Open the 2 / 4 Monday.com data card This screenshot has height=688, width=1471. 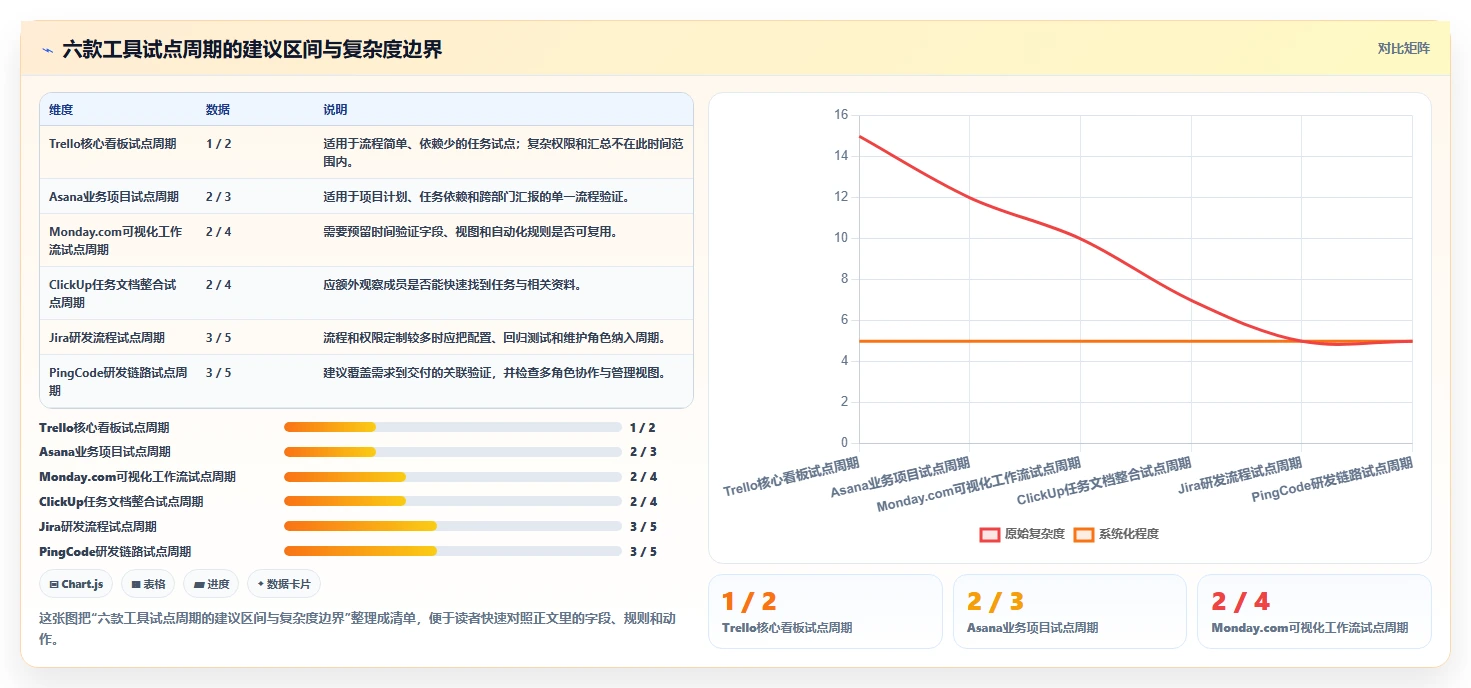point(1314,611)
